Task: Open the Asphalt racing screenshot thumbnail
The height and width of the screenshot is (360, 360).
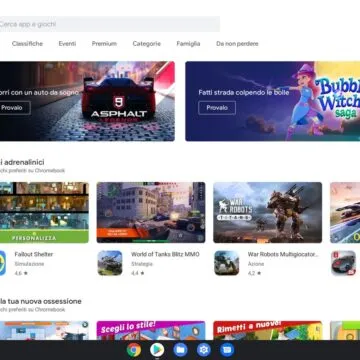Action: tap(345, 212)
